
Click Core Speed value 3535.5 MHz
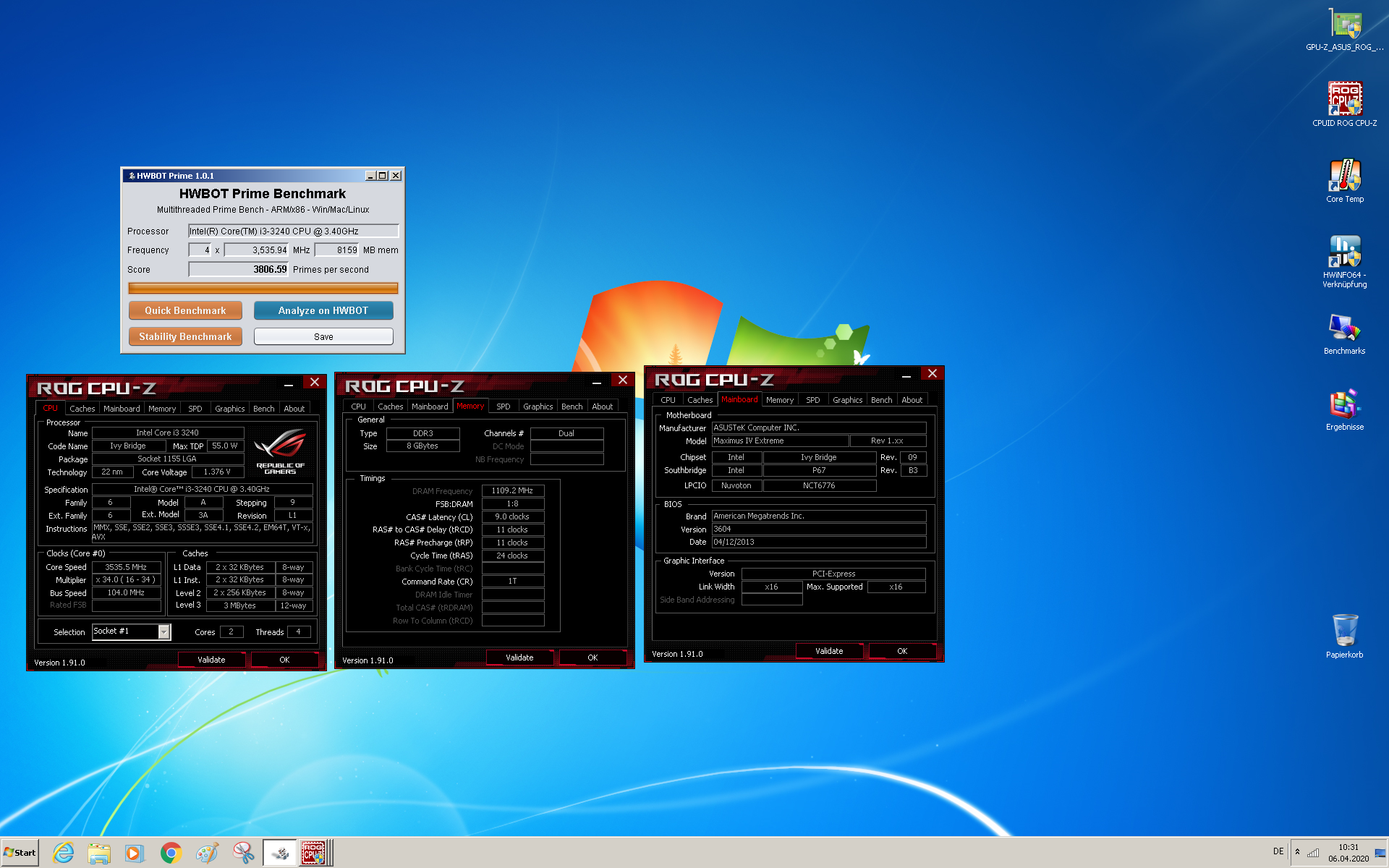126,567
